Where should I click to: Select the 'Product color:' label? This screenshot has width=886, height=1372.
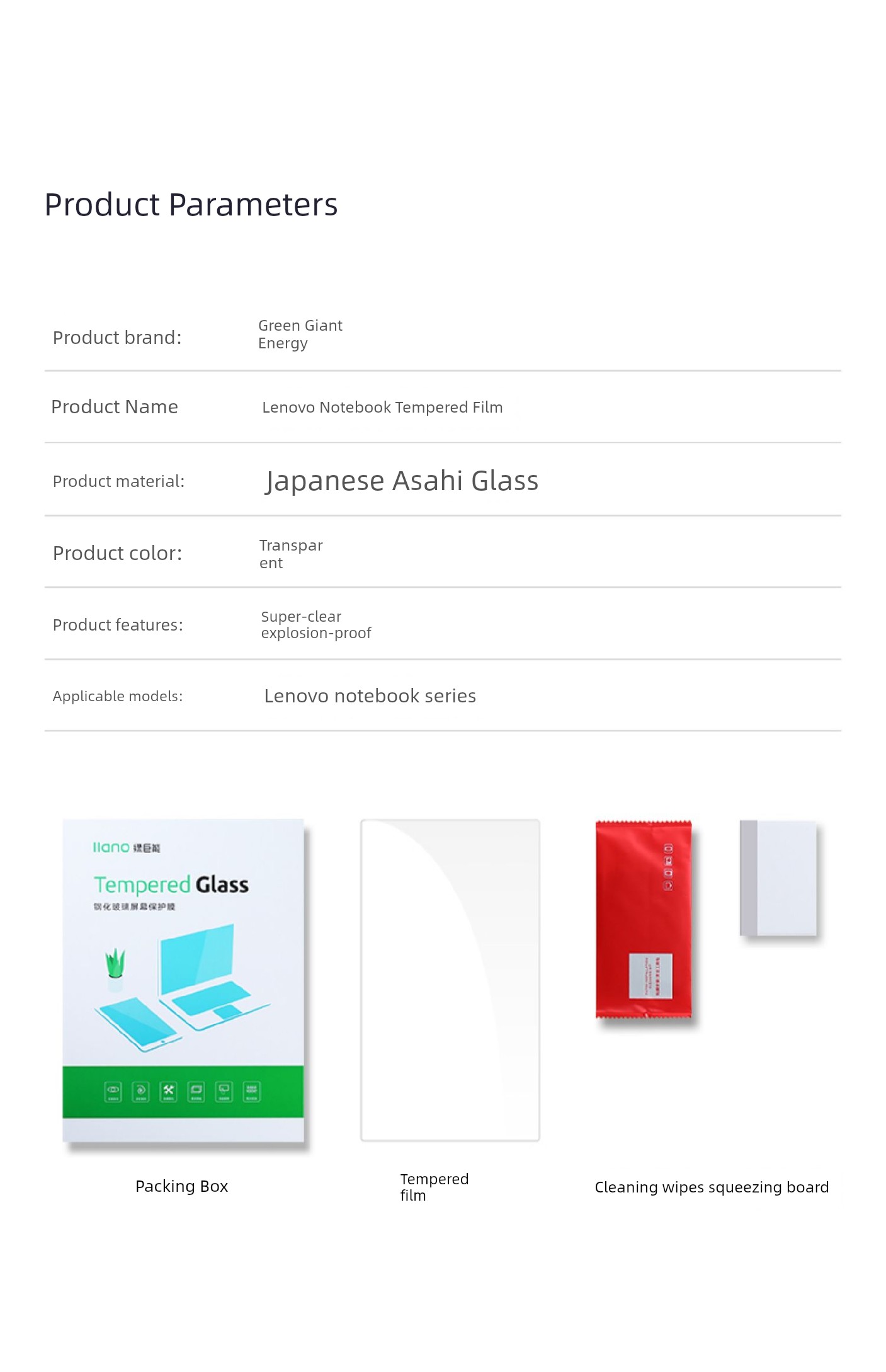(117, 553)
